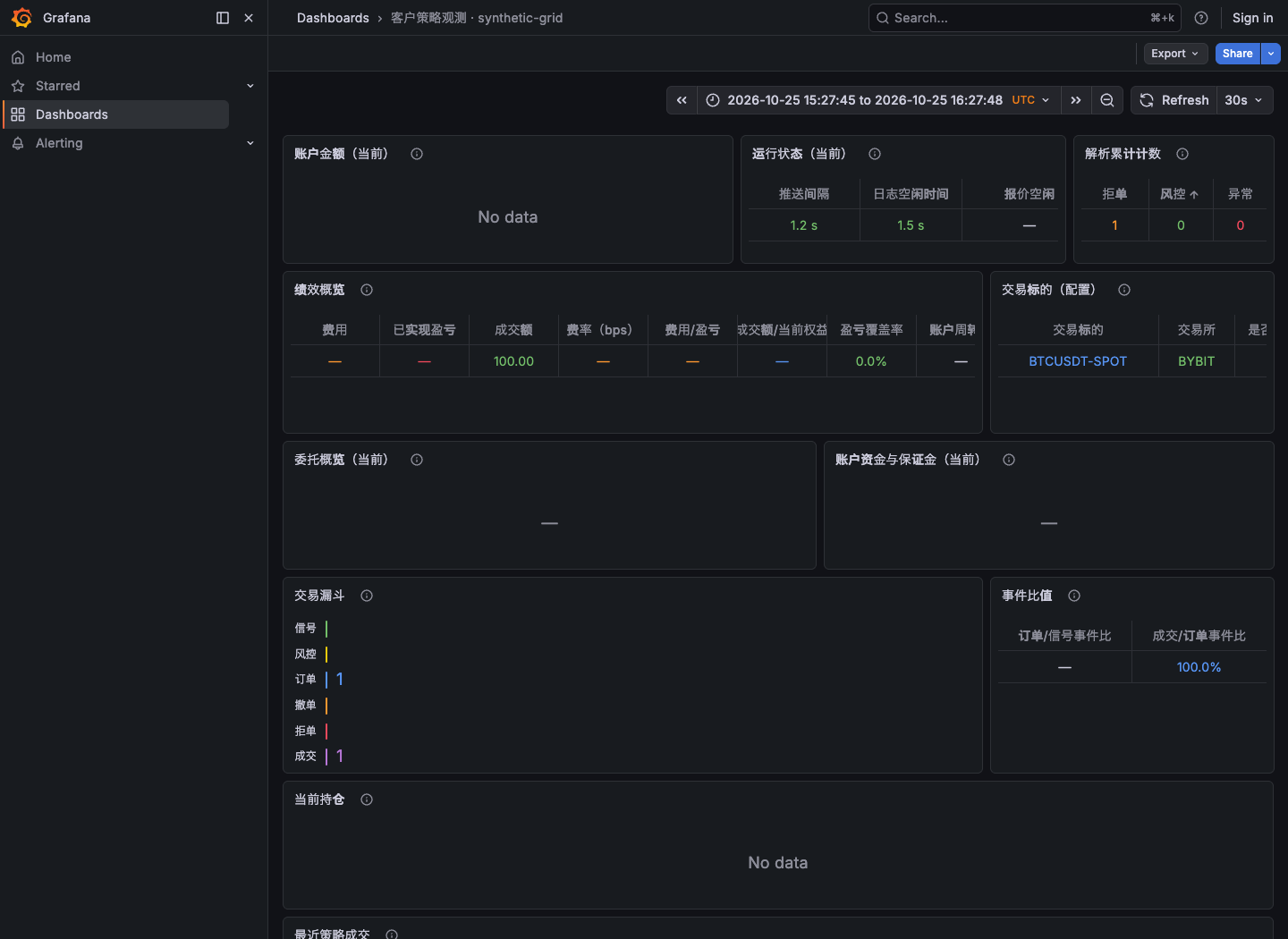Viewport: 1288px width, 939px height.
Task: Show info for 账户金额（当前）panel
Action: [417, 154]
